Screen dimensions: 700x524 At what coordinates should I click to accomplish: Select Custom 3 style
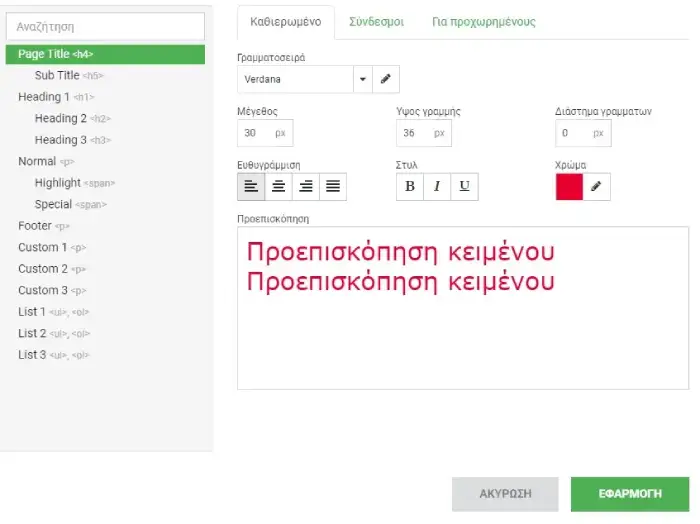52,290
